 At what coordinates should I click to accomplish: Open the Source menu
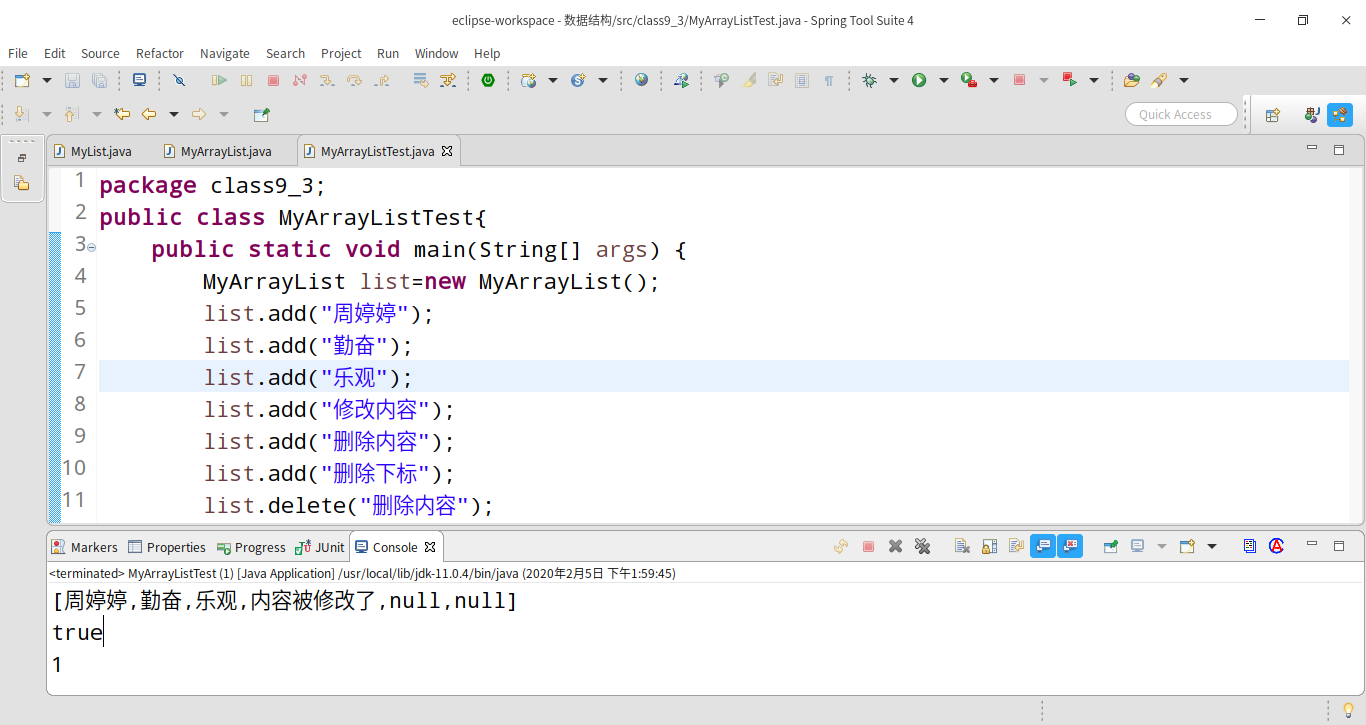click(x=100, y=53)
